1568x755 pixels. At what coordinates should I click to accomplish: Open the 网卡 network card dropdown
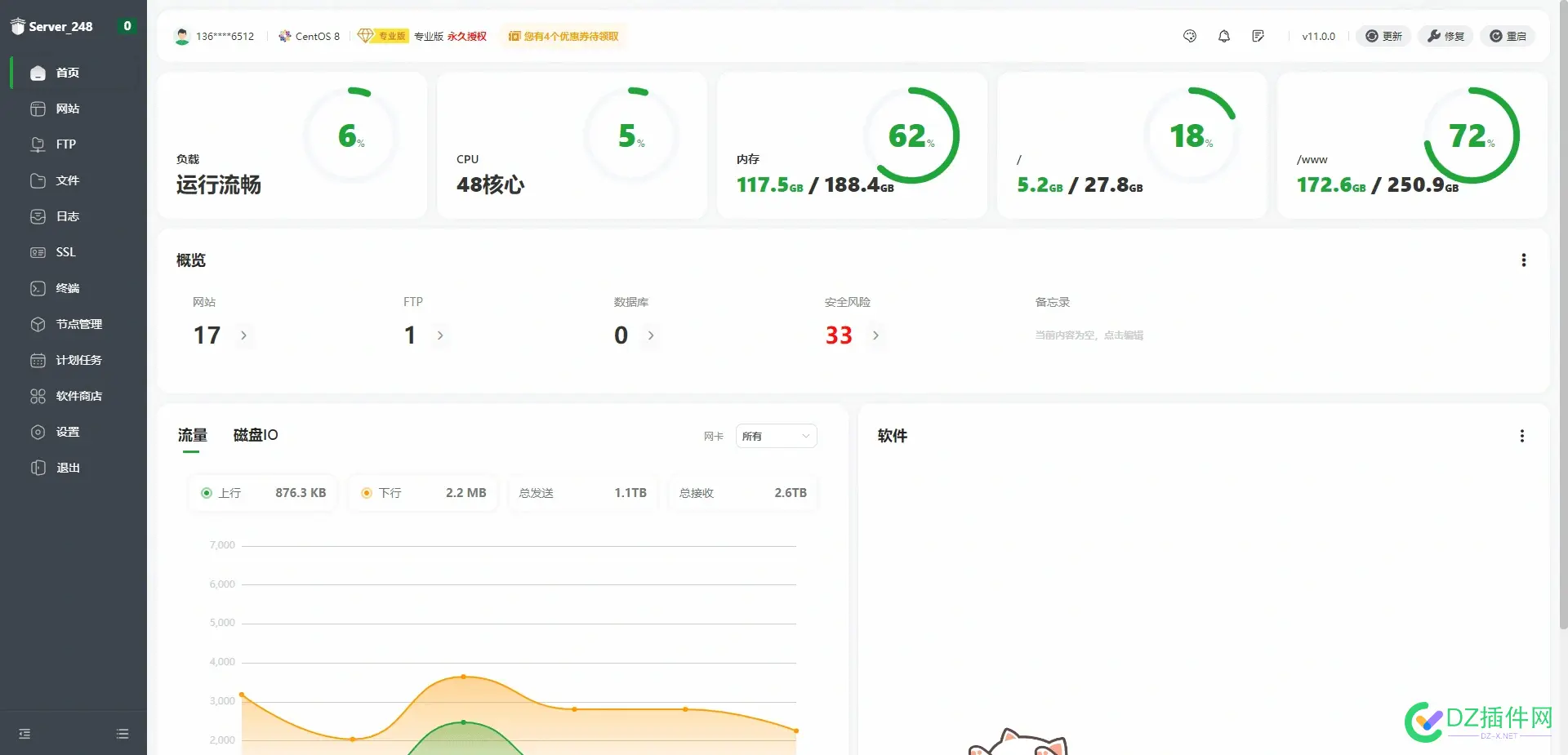tap(775, 436)
